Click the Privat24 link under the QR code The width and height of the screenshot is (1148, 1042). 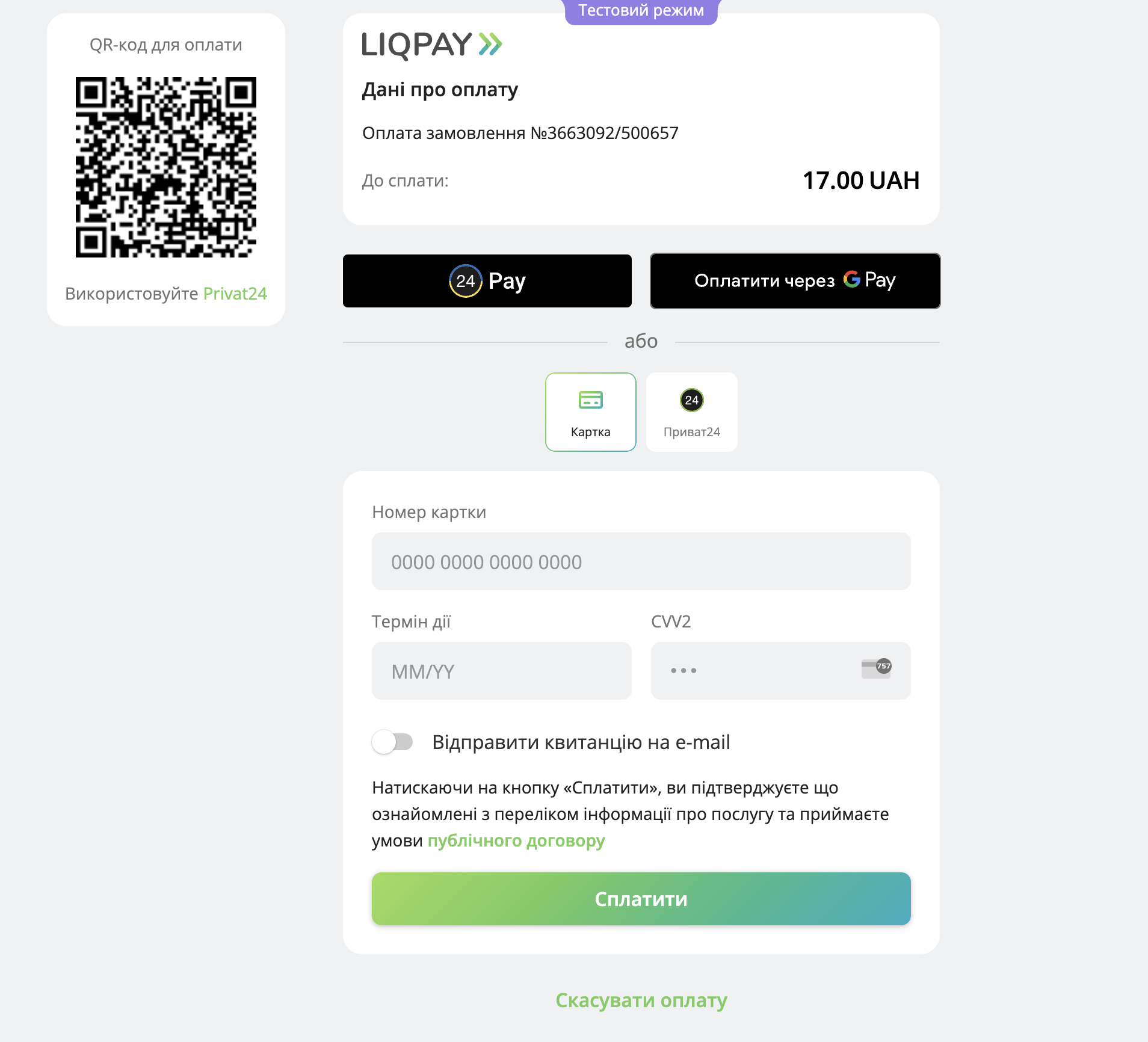235,294
